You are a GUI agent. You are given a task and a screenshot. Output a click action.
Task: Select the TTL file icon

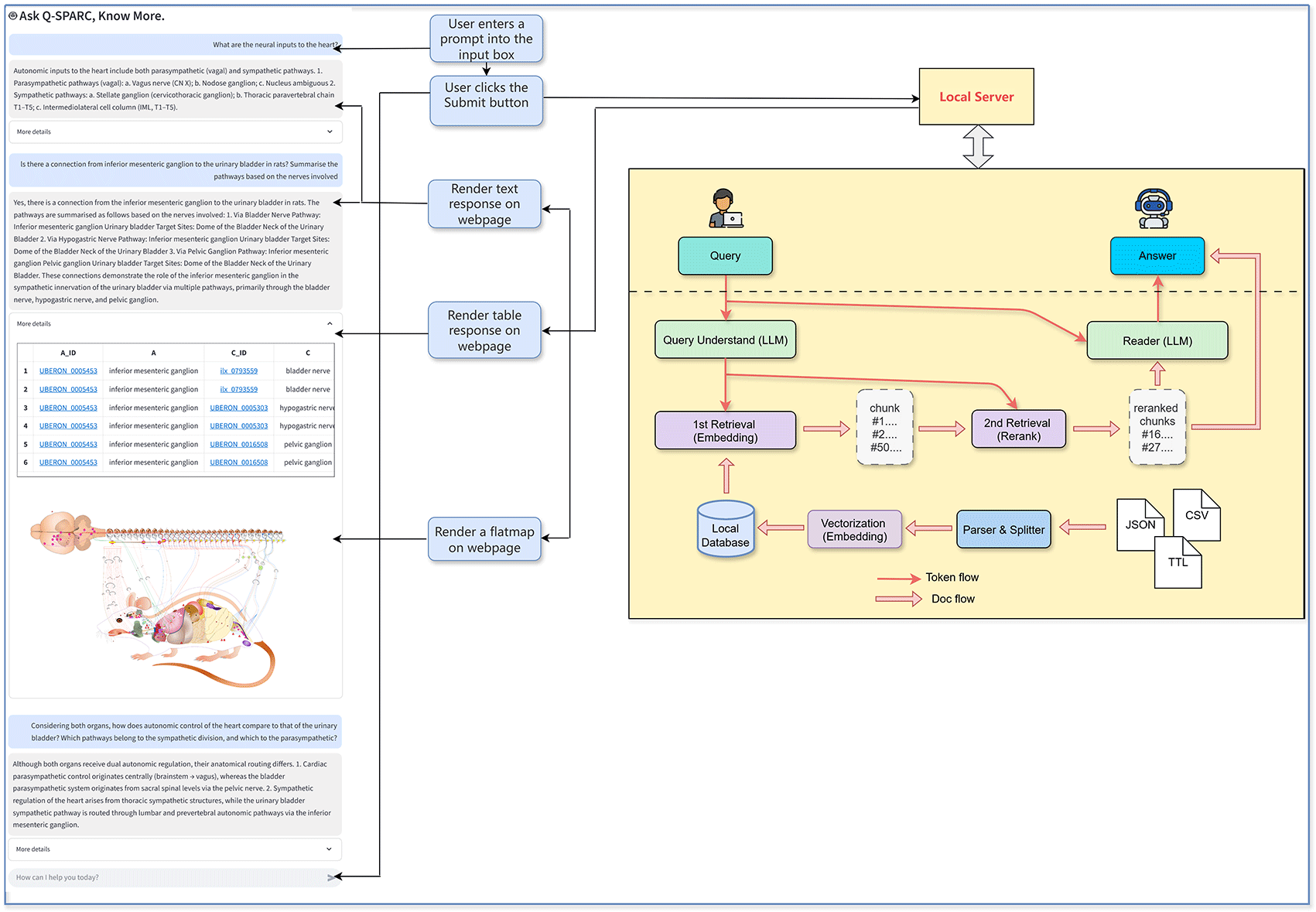click(x=1178, y=562)
